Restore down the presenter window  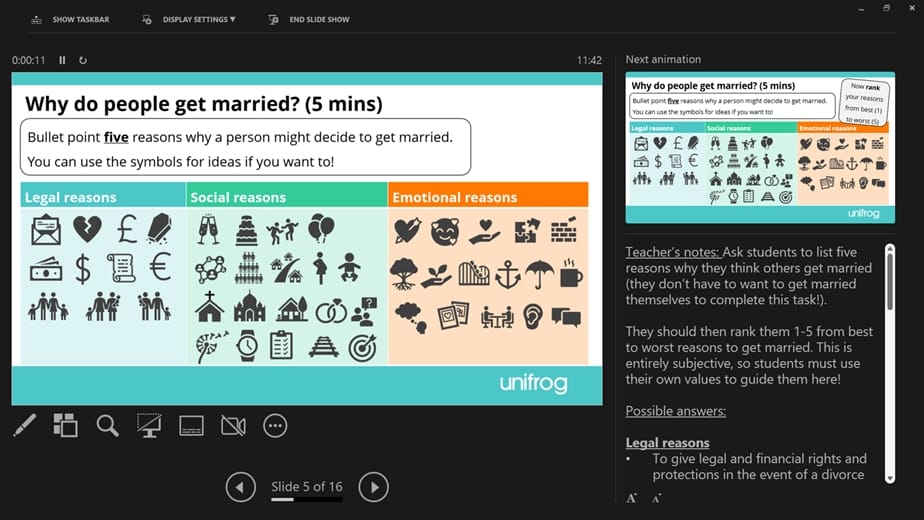pos(886,8)
